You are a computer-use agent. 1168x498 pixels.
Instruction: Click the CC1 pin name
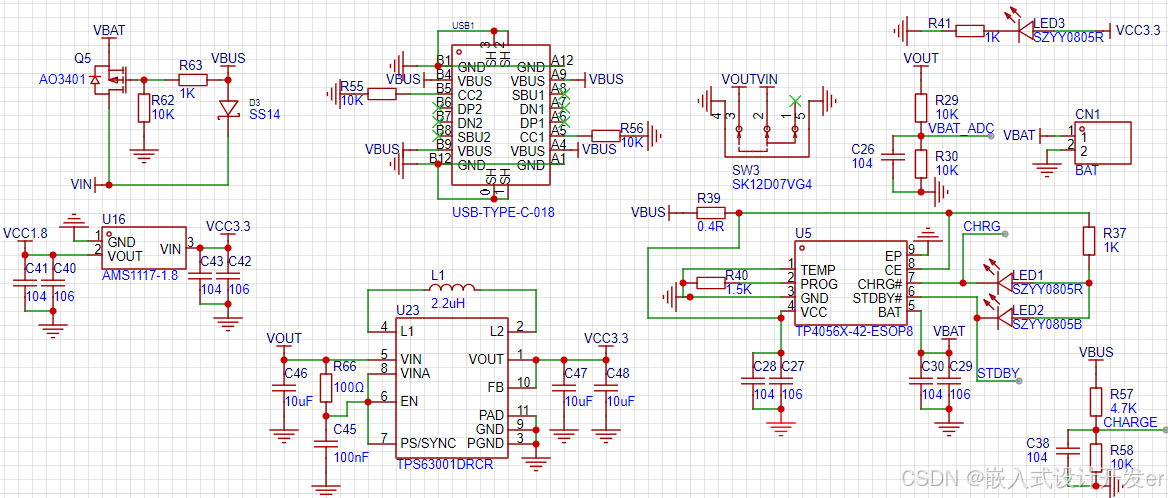coord(533,137)
